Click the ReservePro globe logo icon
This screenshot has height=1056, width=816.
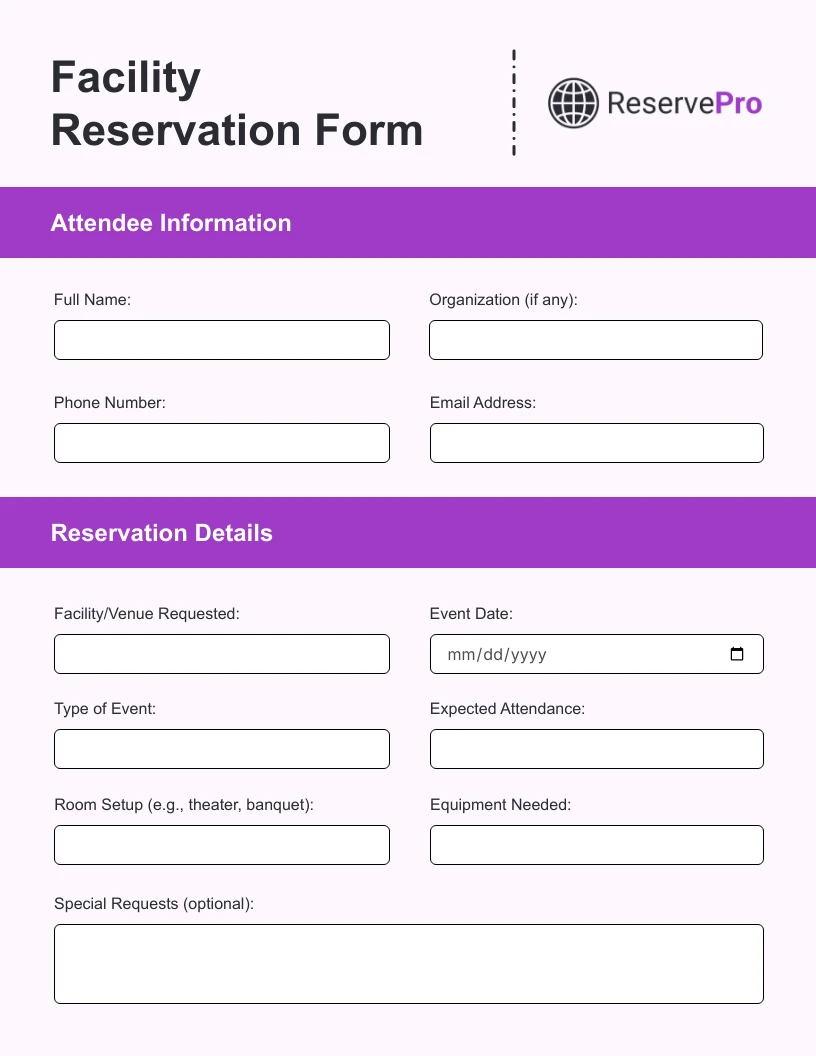(x=572, y=103)
